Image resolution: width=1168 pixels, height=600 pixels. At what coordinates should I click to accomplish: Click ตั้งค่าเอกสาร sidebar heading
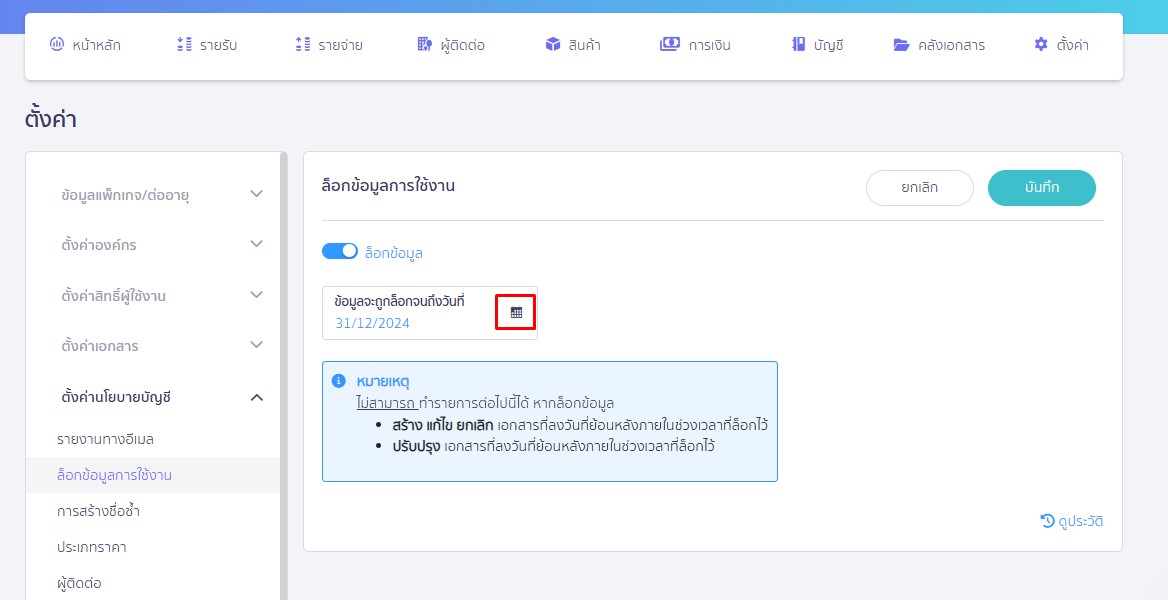100,347
